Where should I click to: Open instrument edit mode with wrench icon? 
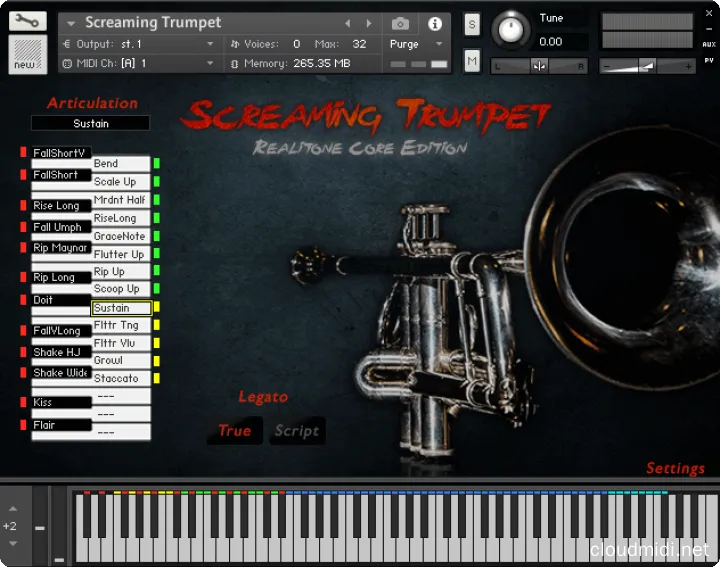click(27, 21)
